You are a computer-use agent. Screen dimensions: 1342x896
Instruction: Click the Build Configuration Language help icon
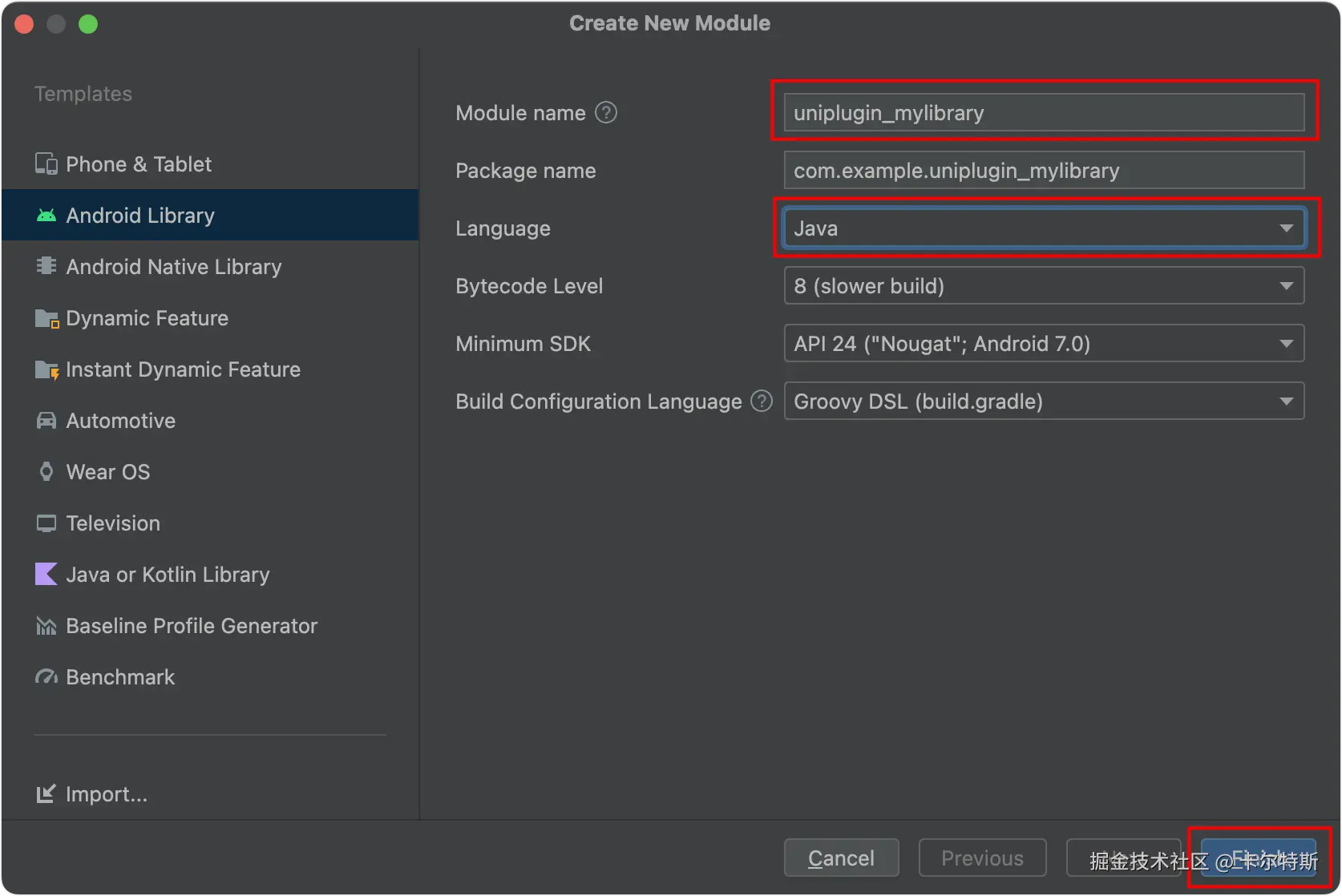pos(761,401)
